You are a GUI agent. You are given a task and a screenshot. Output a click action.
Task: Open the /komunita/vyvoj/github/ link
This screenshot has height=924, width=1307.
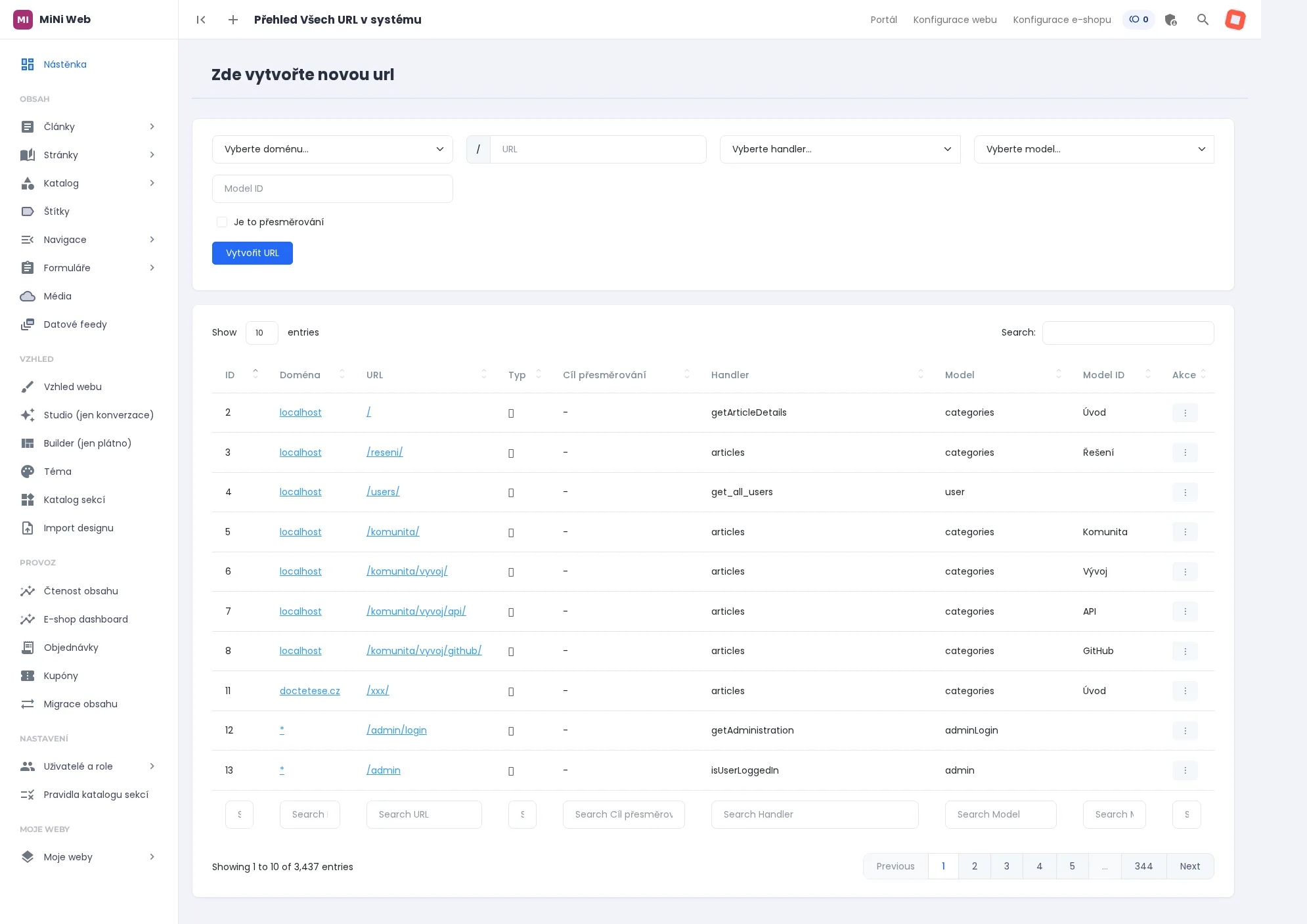pyautogui.click(x=424, y=651)
